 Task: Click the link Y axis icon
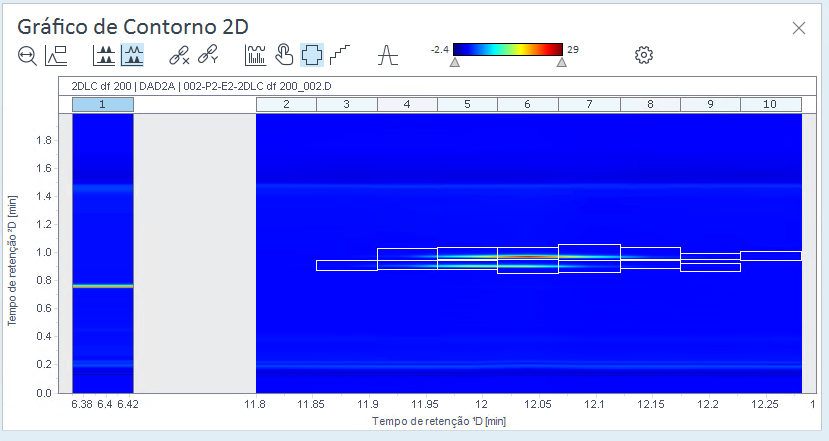pyautogui.click(x=208, y=55)
